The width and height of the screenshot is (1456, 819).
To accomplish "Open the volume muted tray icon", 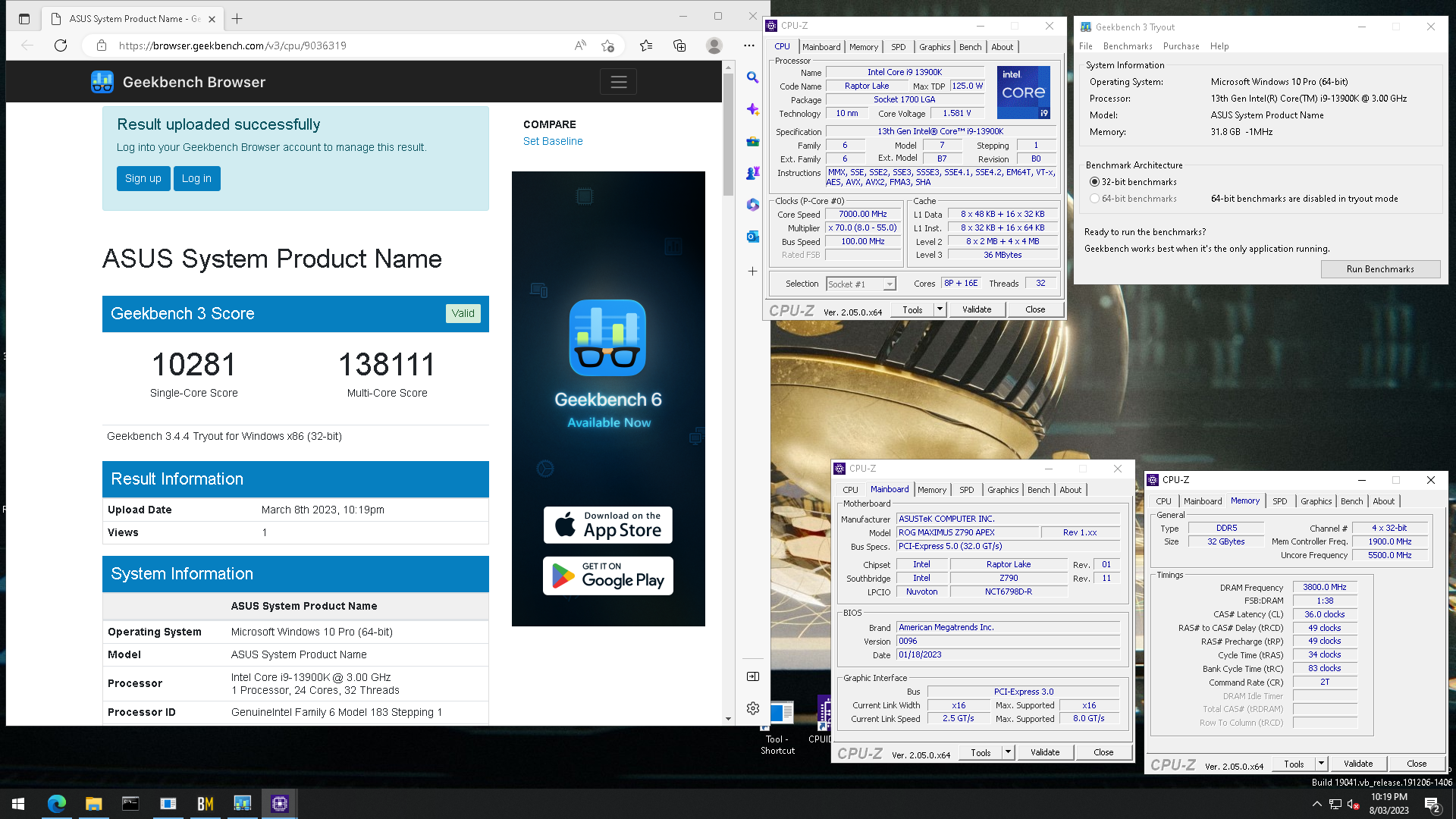I will 1353,805.
